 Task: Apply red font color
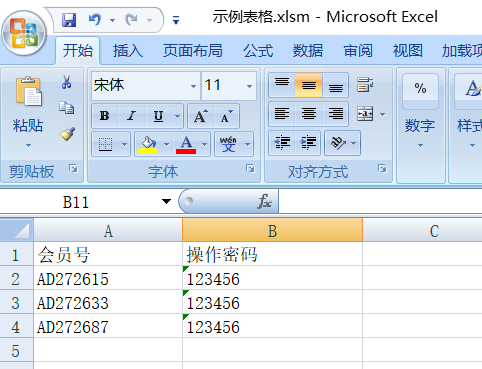[x=186, y=144]
